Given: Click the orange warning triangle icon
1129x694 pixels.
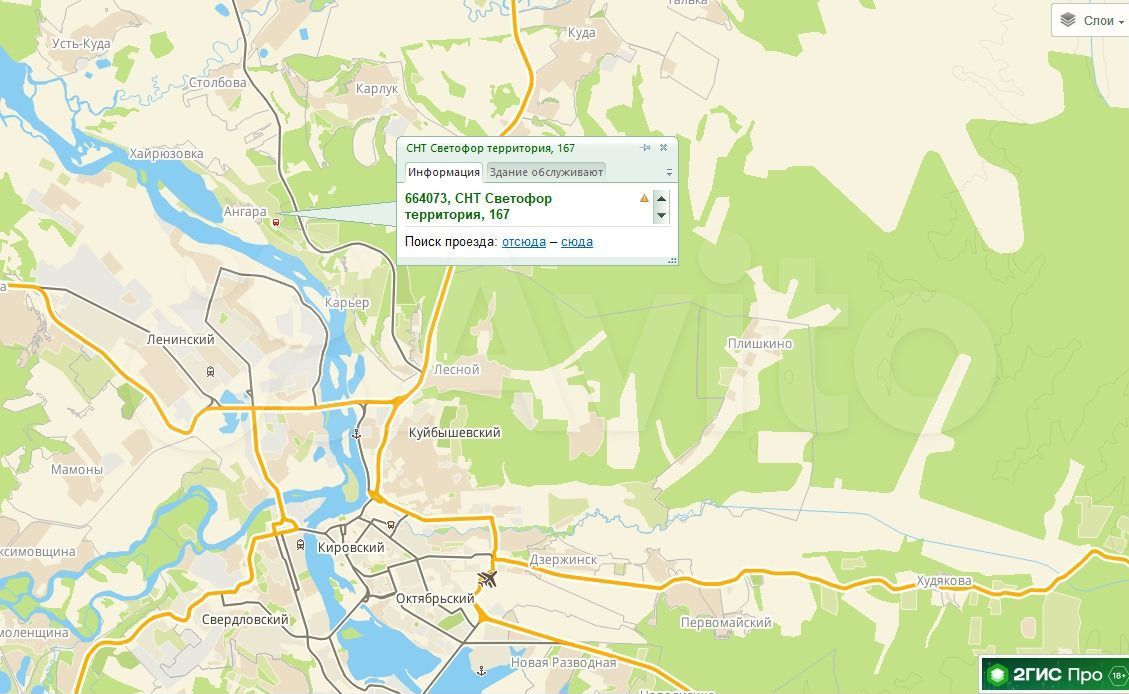Looking at the screenshot, I should click(644, 199).
